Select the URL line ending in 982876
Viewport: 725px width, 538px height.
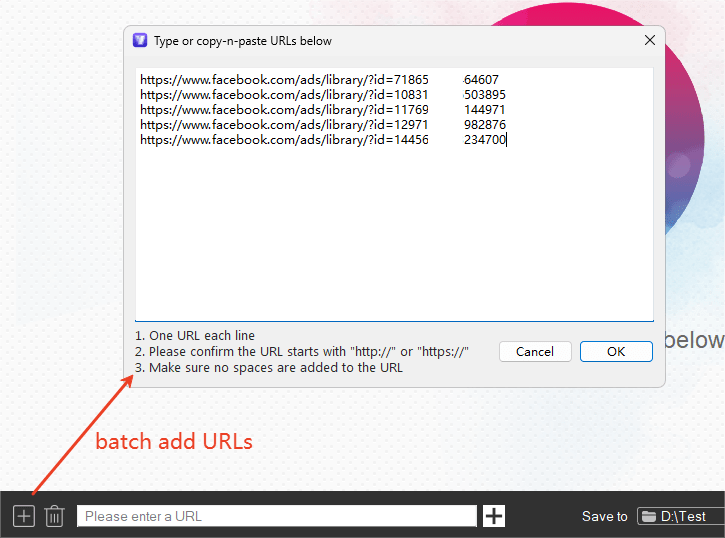tap(323, 125)
